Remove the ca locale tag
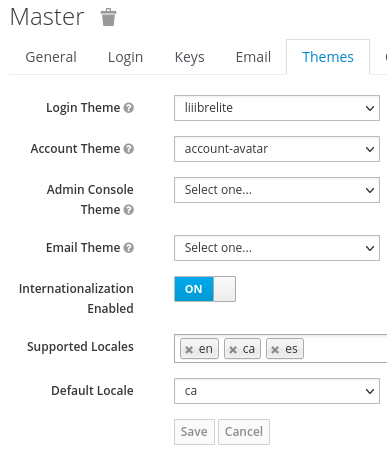Screen dimensions: 387x457 pyautogui.click(x=233, y=350)
